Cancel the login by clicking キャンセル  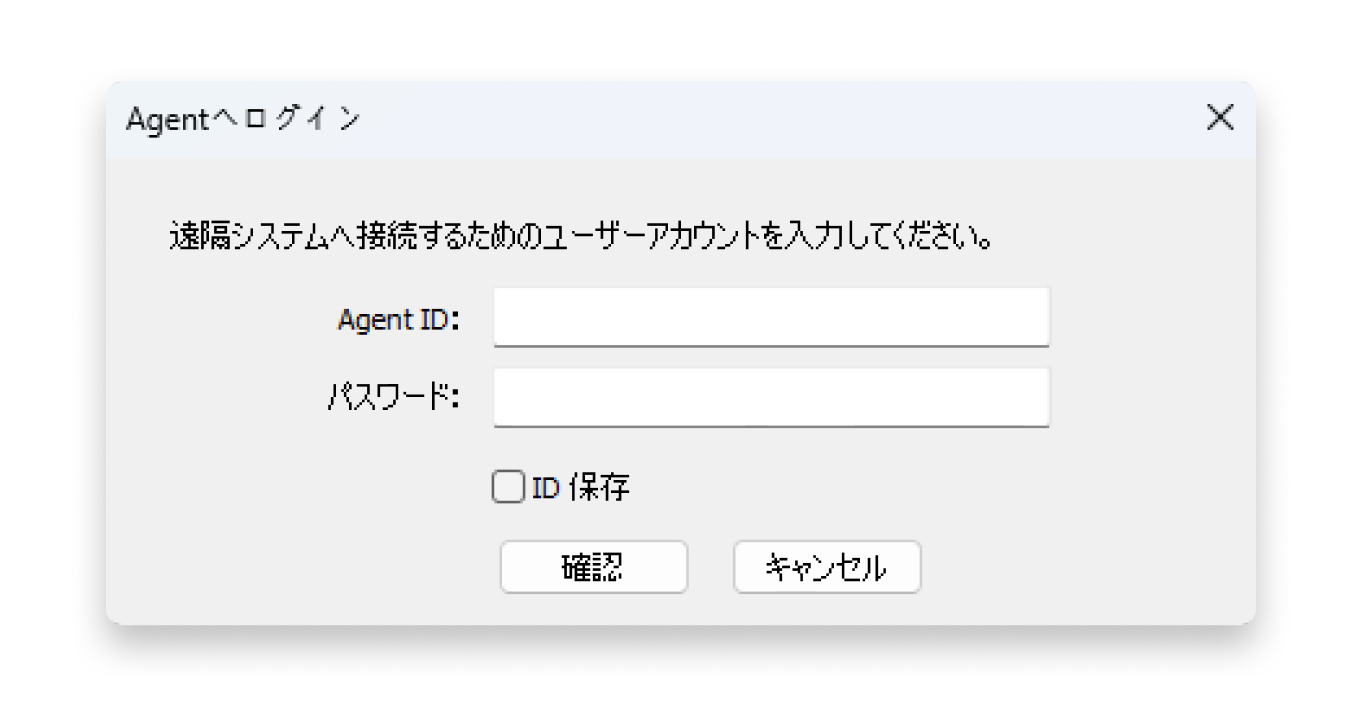coord(827,566)
